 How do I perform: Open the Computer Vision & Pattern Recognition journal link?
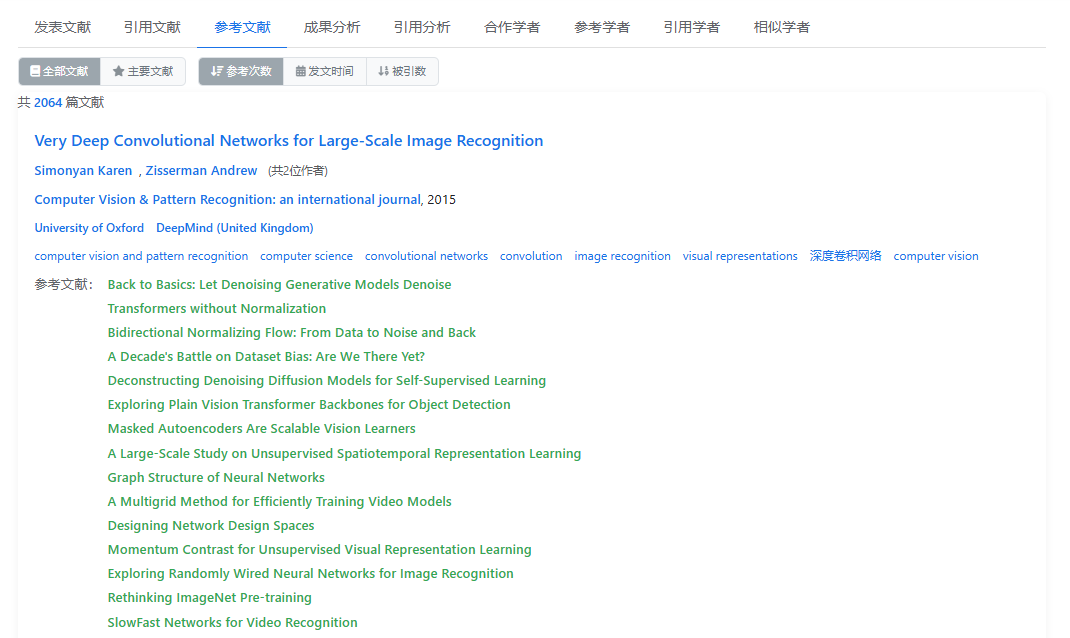click(227, 200)
